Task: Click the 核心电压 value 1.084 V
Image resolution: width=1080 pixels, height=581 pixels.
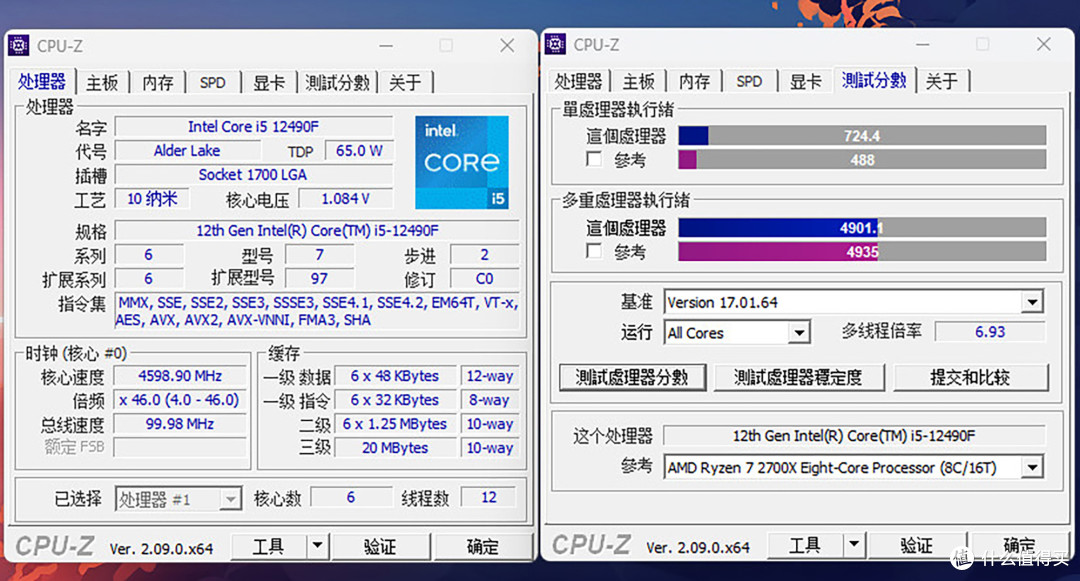Action: (x=345, y=199)
